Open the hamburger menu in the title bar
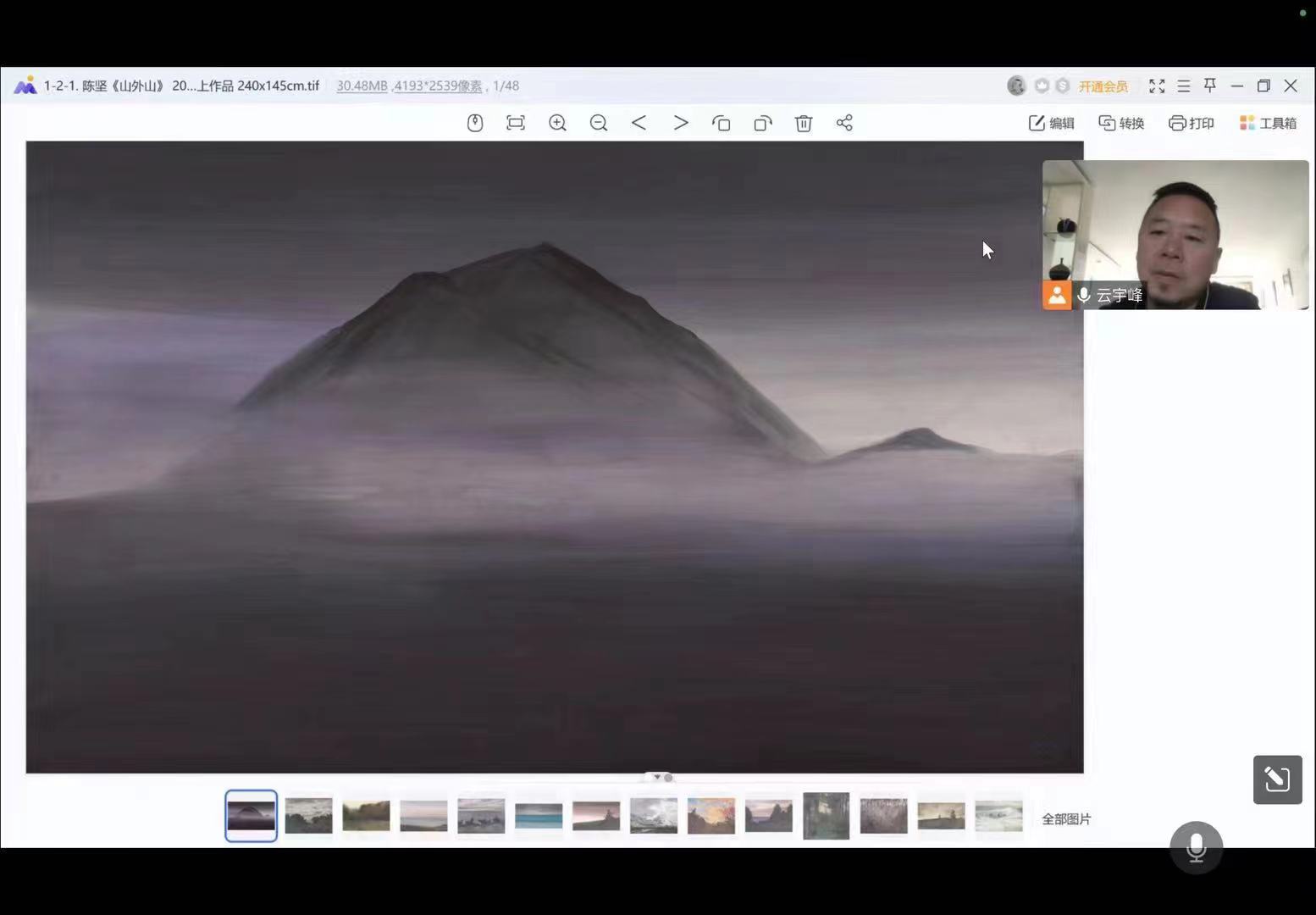Image resolution: width=1316 pixels, height=915 pixels. point(1184,86)
